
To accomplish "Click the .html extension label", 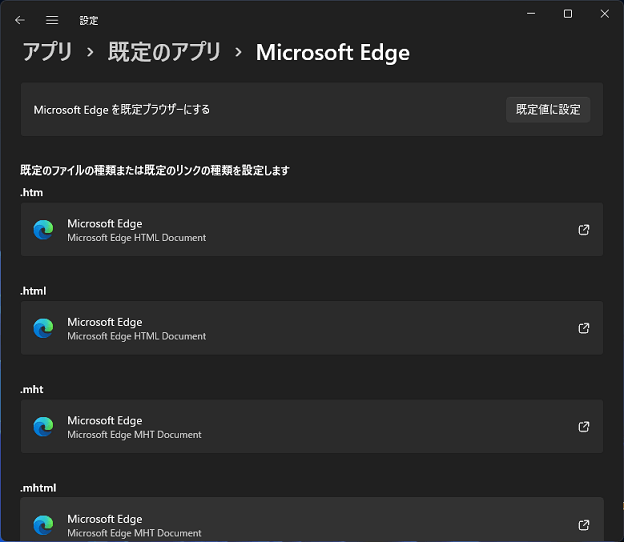I will [33, 291].
